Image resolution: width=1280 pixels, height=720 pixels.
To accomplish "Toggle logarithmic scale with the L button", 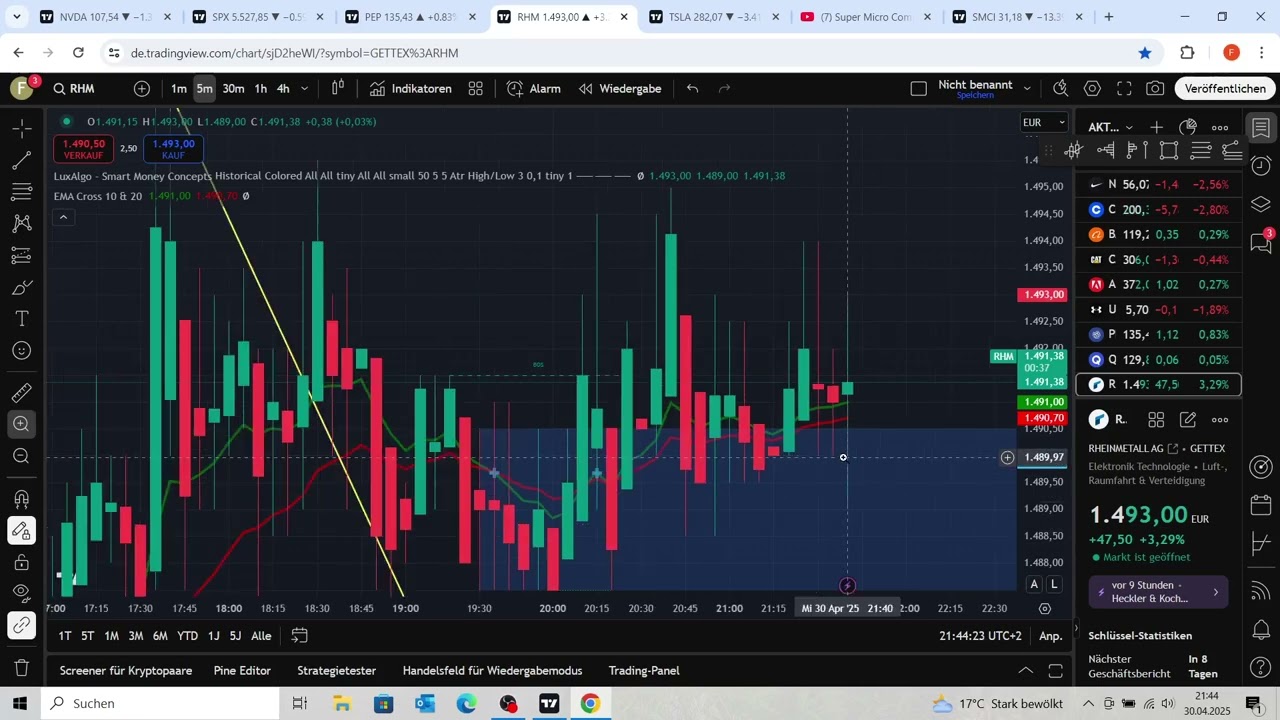I will pyautogui.click(x=1054, y=584).
